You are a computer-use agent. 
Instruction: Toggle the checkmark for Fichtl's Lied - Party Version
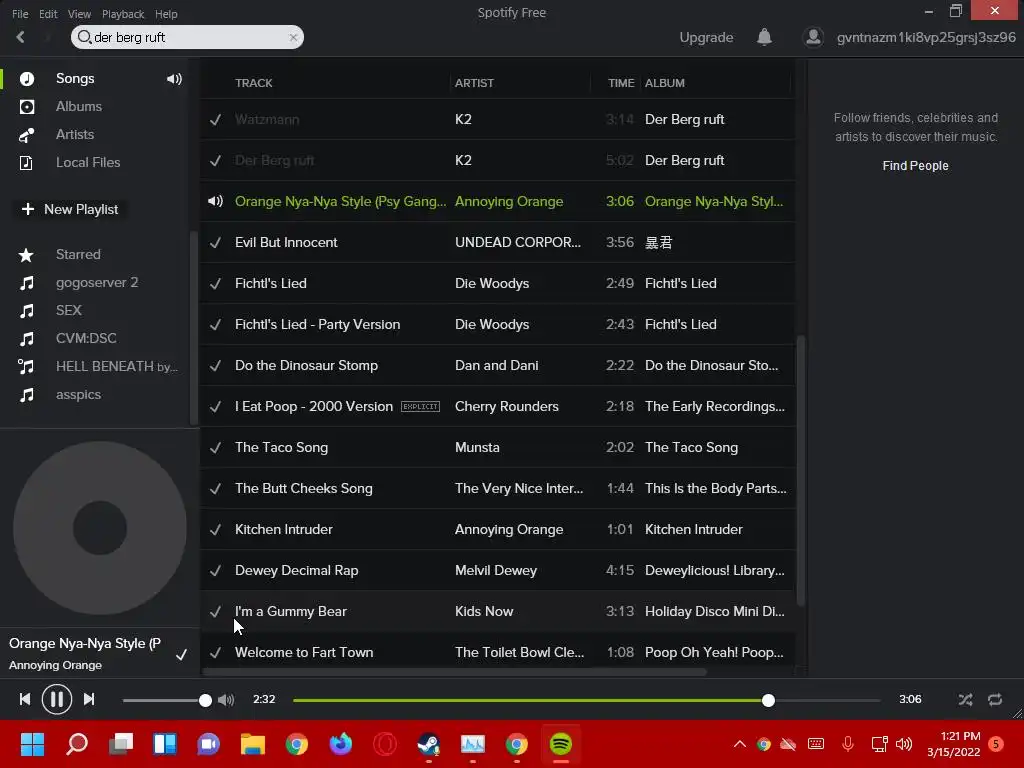[215, 325]
